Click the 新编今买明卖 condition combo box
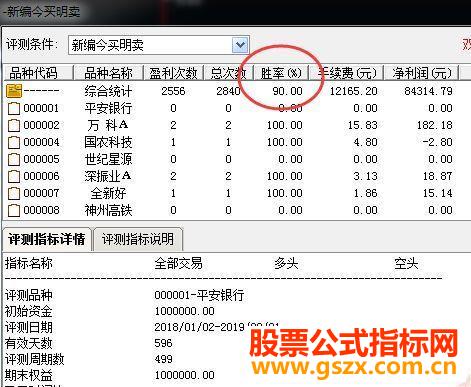 coord(159,45)
